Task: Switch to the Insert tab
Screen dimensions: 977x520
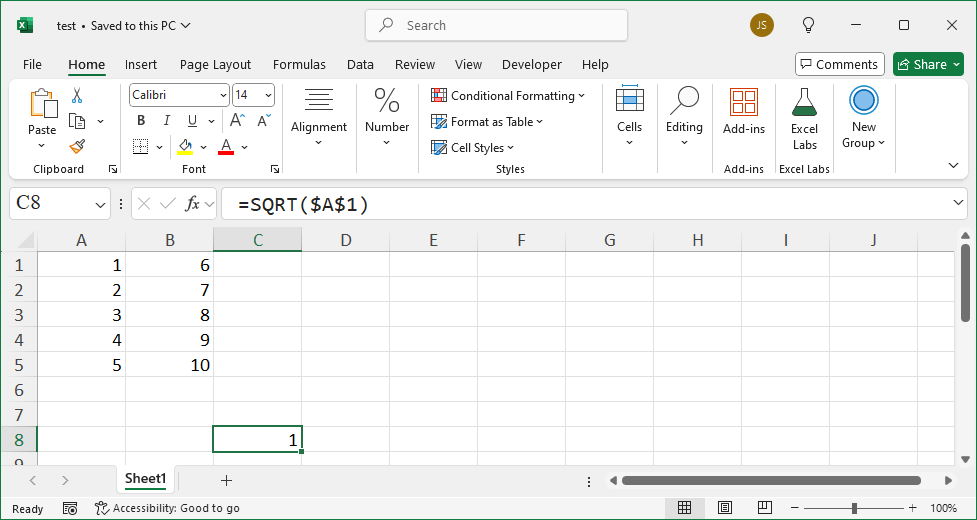Action: (x=141, y=65)
